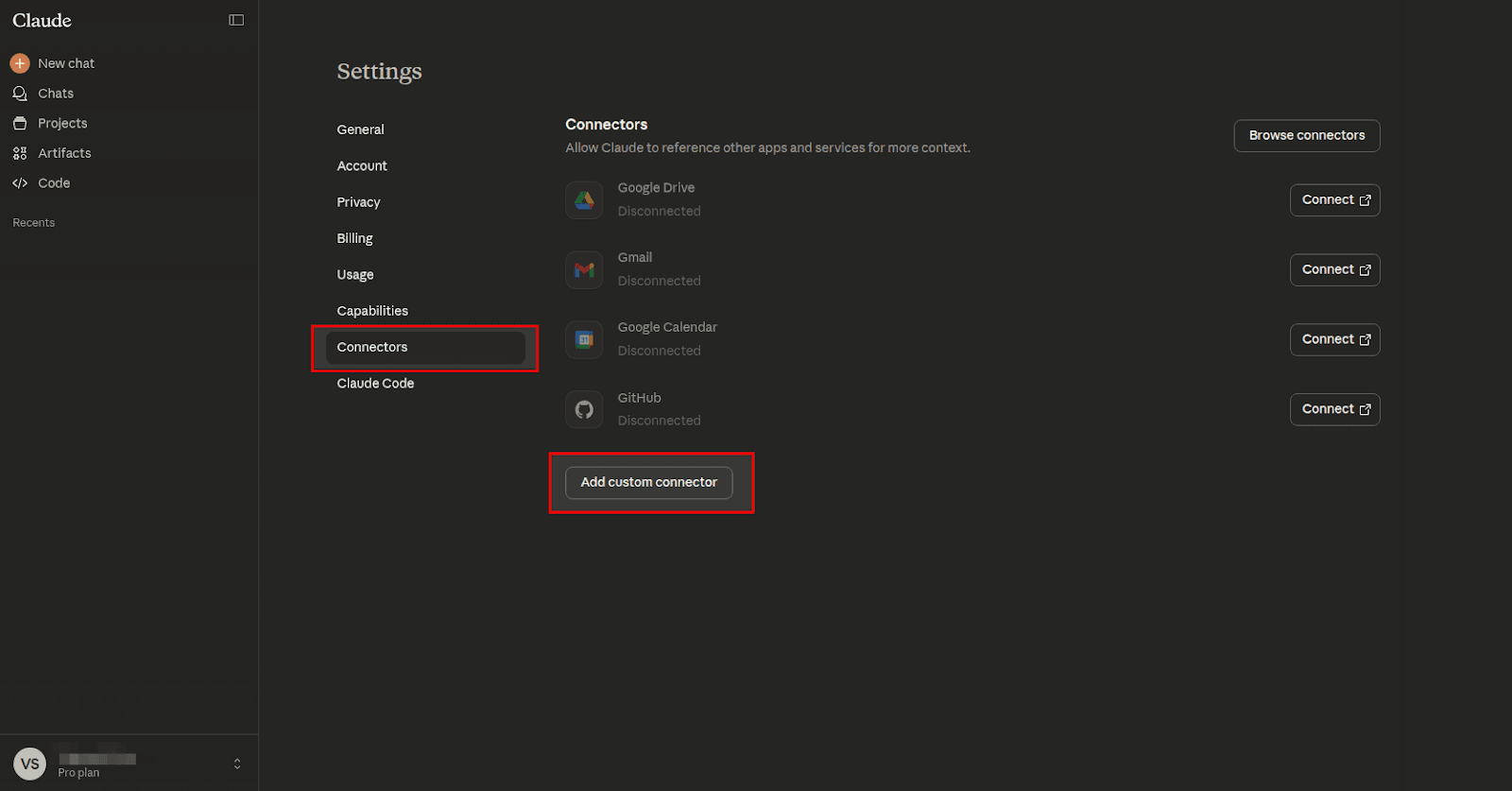Screen dimensions: 1512x791
Task: Select the Capabilities settings tab
Action: point(372,311)
